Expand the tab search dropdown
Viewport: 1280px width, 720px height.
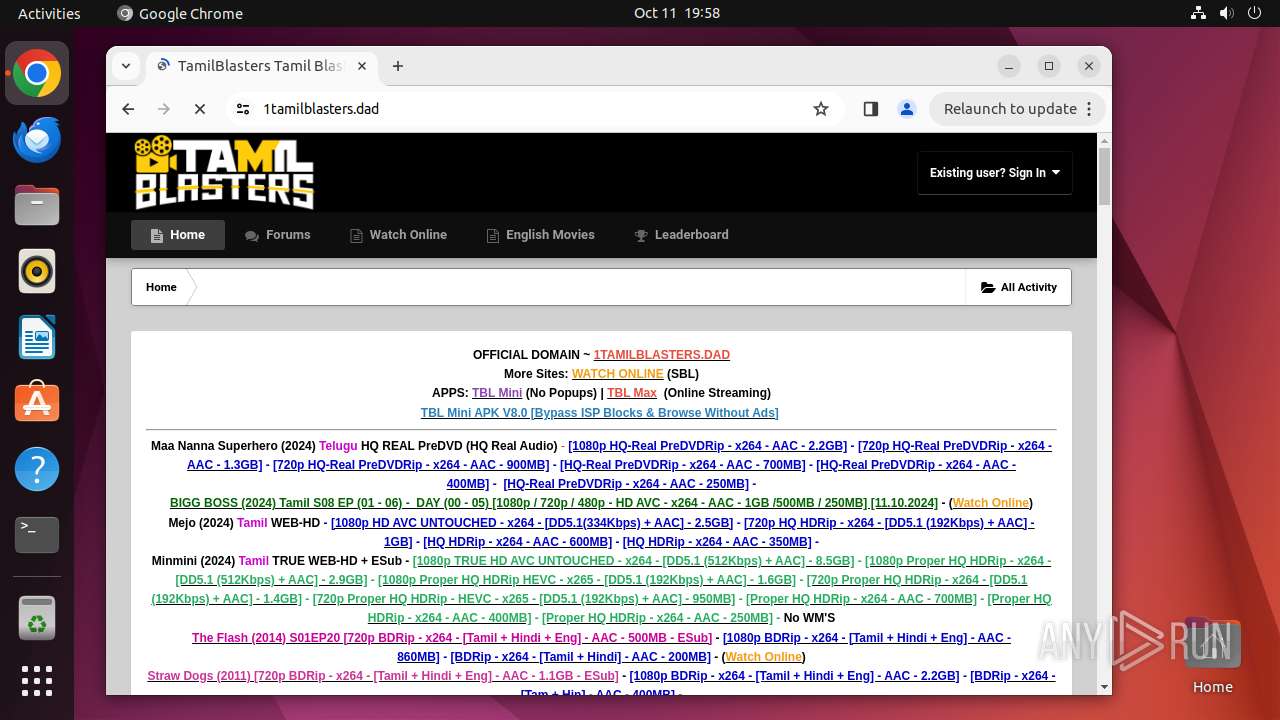coord(126,66)
